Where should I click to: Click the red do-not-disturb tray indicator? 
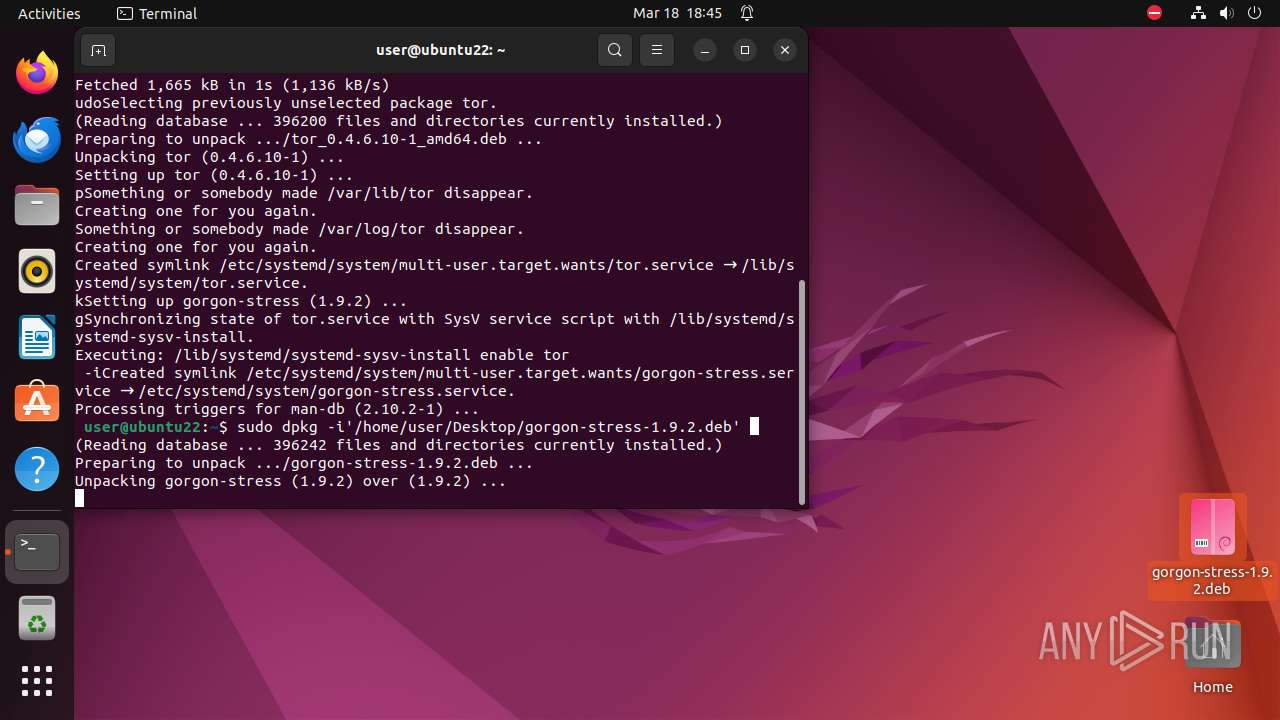click(1154, 13)
